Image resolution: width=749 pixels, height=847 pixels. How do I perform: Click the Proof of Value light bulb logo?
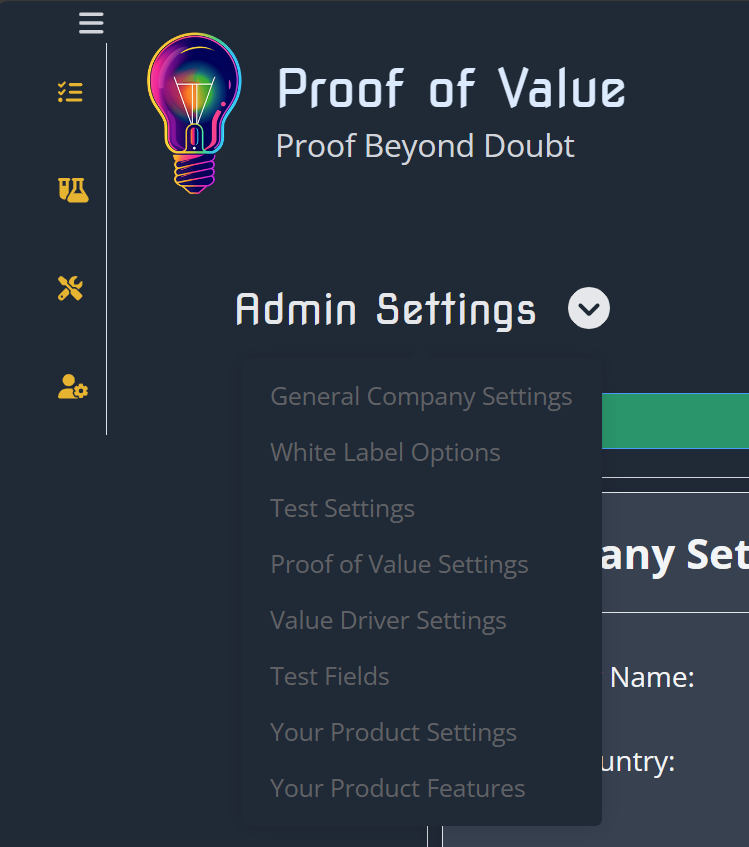(x=193, y=110)
